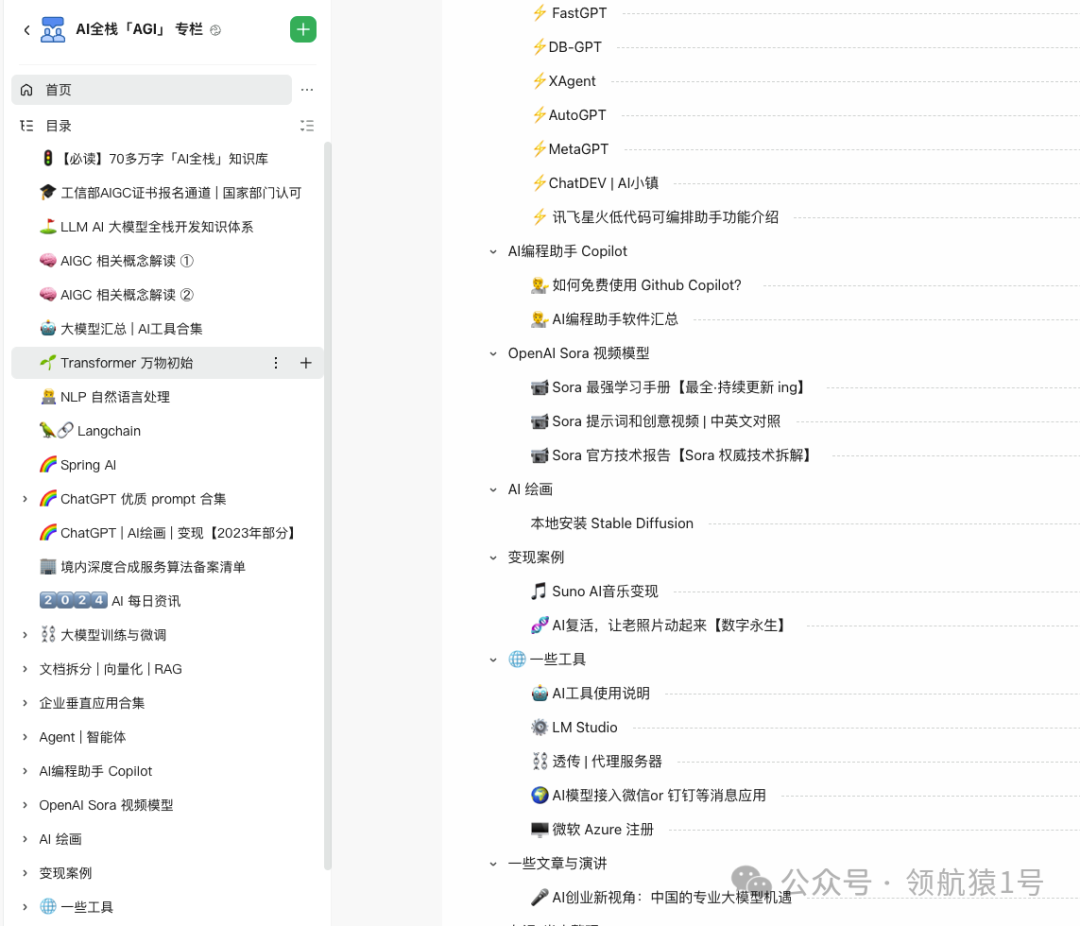Add a sub-page under Transformer 万物初始
This screenshot has width=1080, height=926.
click(306, 363)
